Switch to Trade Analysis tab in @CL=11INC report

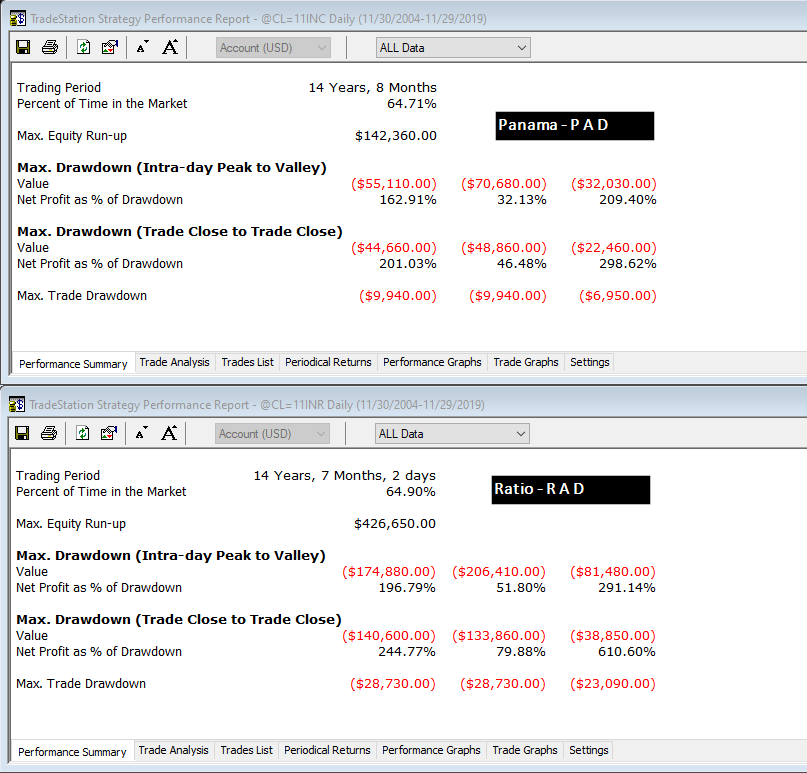174,362
